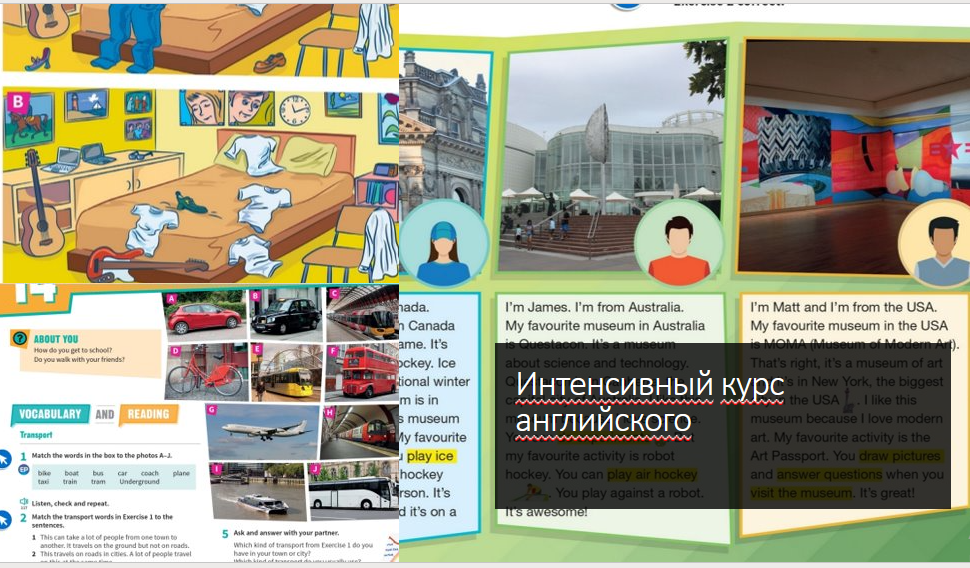Select photo C of the train at a station

click(x=363, y=313)
